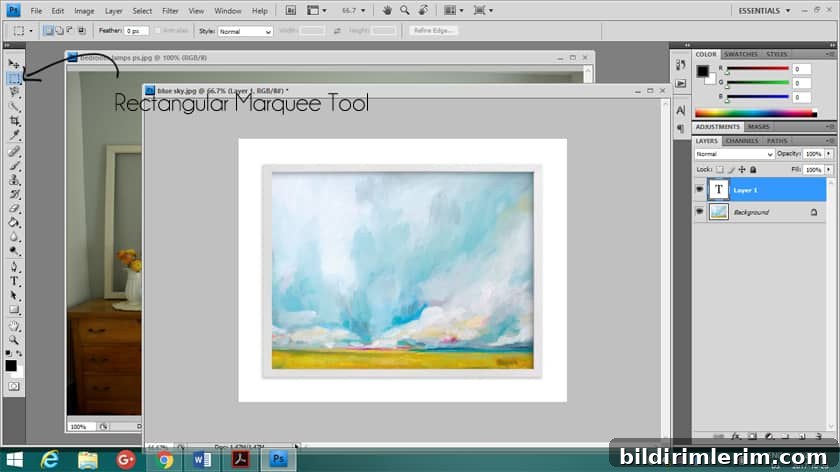
Task: Switch to the Swatches tab
Action: (741, 54)
